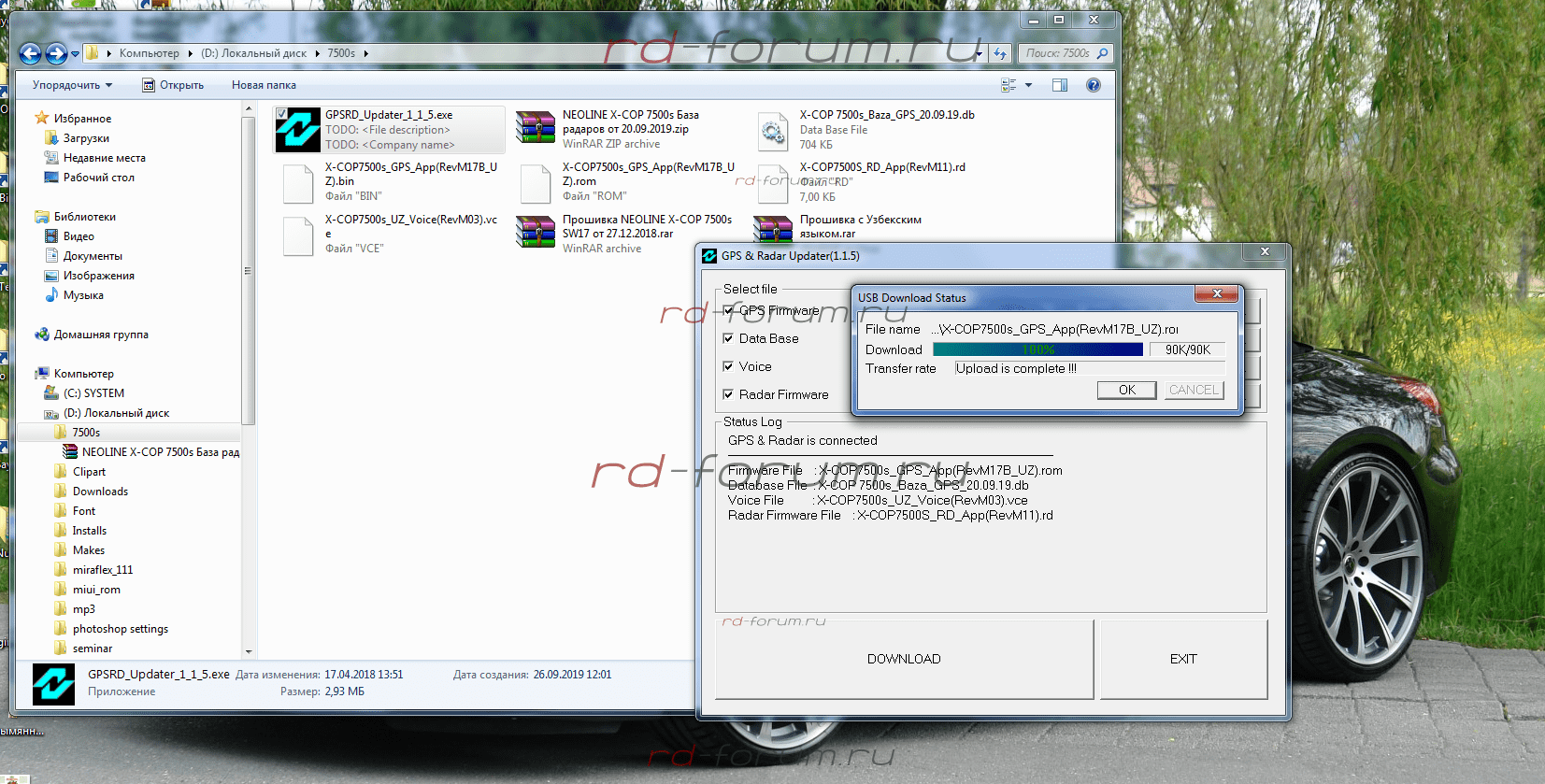Click the Back navigation arrow in Explorer
The width and height of the screenshot is (1545, 784).
click(x=30, y=54)
